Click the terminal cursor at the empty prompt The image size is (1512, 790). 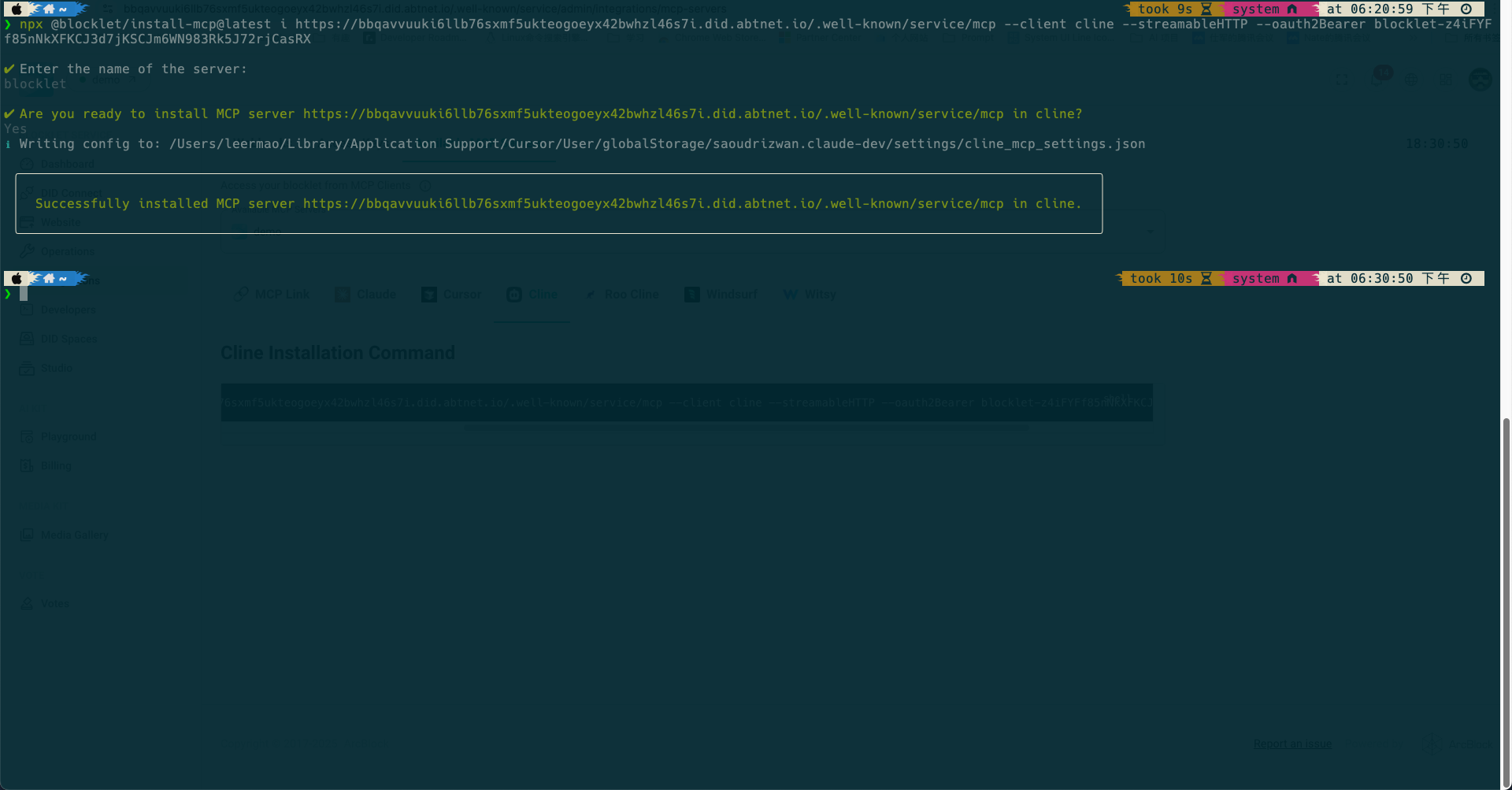[x=24, y=294]
